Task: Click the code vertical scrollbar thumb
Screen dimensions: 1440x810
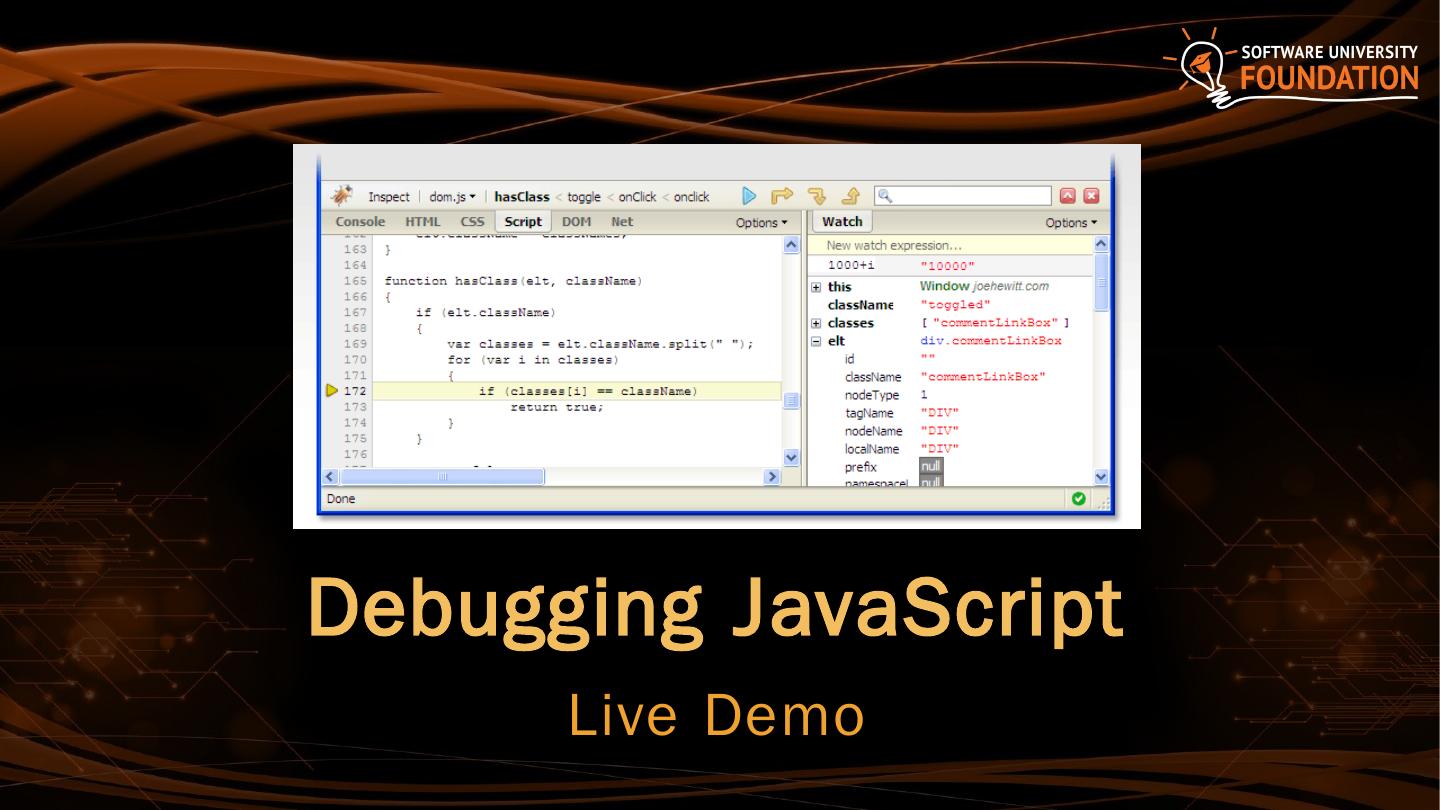Action: tap(791, 401)
